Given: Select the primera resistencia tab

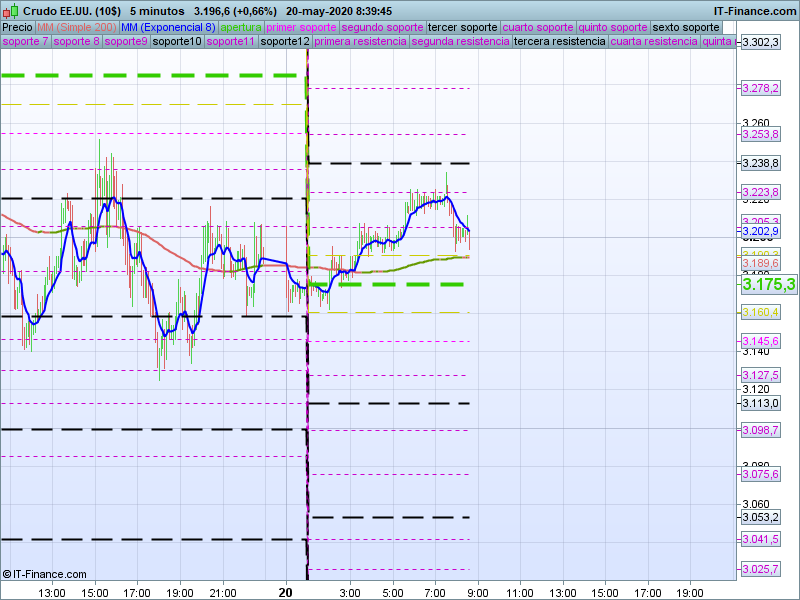Looking at the screenshot, I should pos(360,42).
